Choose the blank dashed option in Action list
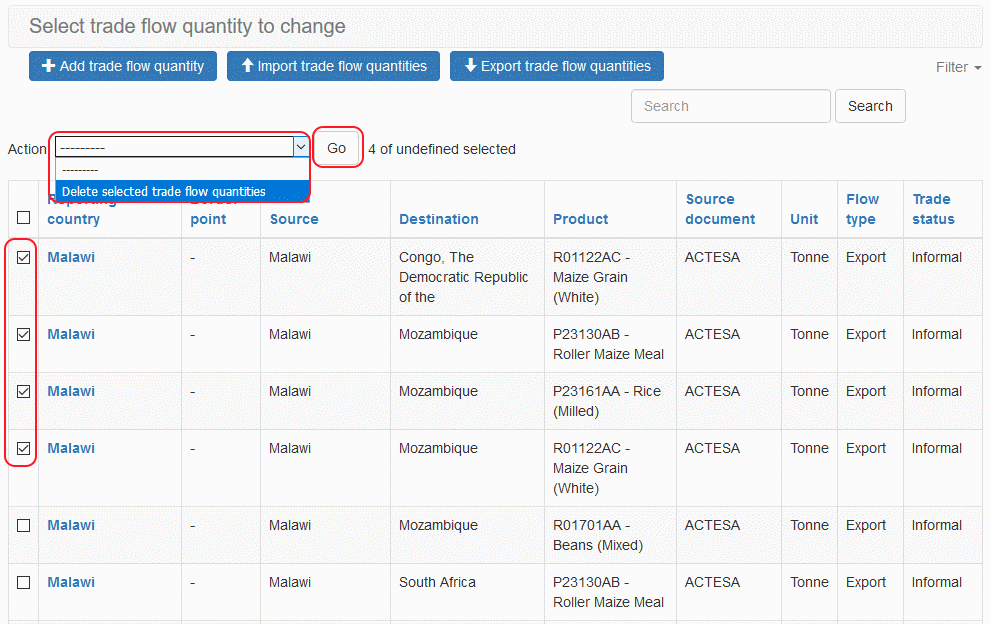Viewport: 990px width, 624px height. 80,170
